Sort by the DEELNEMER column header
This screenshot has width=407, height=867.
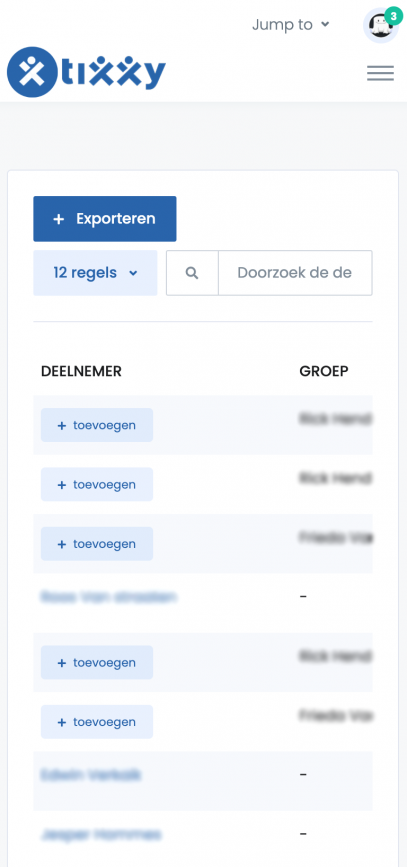(81, 372)
